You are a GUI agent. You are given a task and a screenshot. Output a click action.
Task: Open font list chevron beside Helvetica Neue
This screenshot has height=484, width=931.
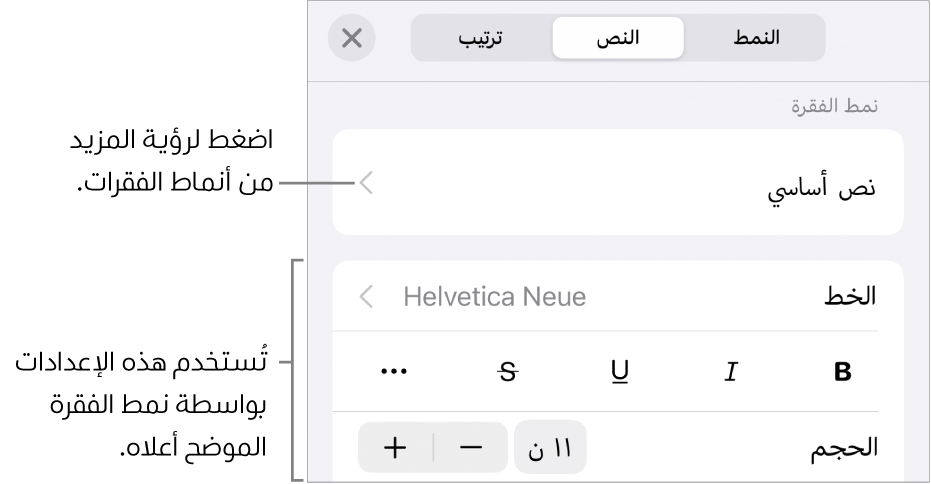(366, 297)
